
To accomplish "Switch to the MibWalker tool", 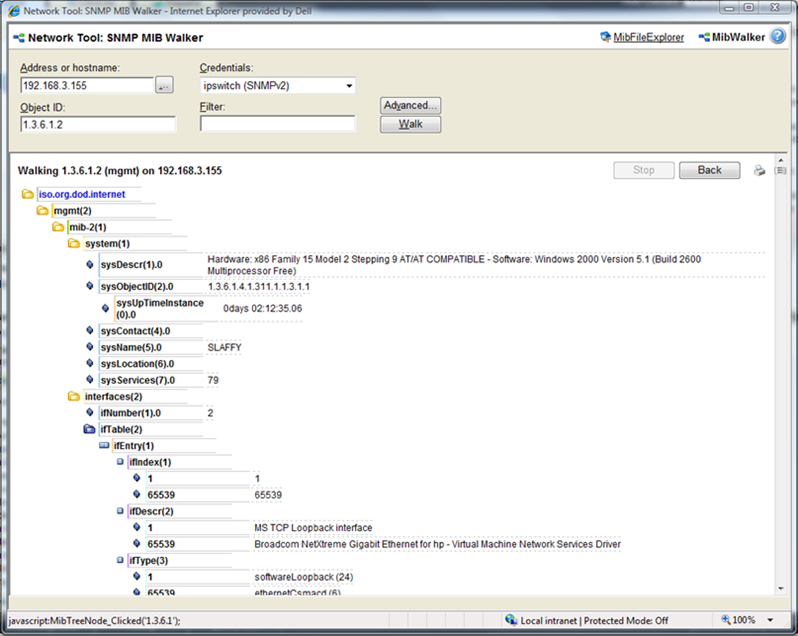I will tap(738, 37).
